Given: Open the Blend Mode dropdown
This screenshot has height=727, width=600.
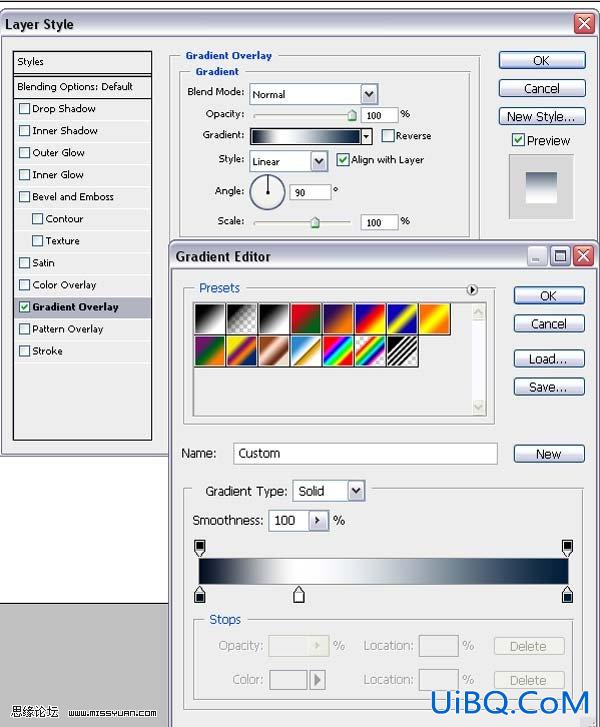Looking at the screenshot, I should (369, 94).
